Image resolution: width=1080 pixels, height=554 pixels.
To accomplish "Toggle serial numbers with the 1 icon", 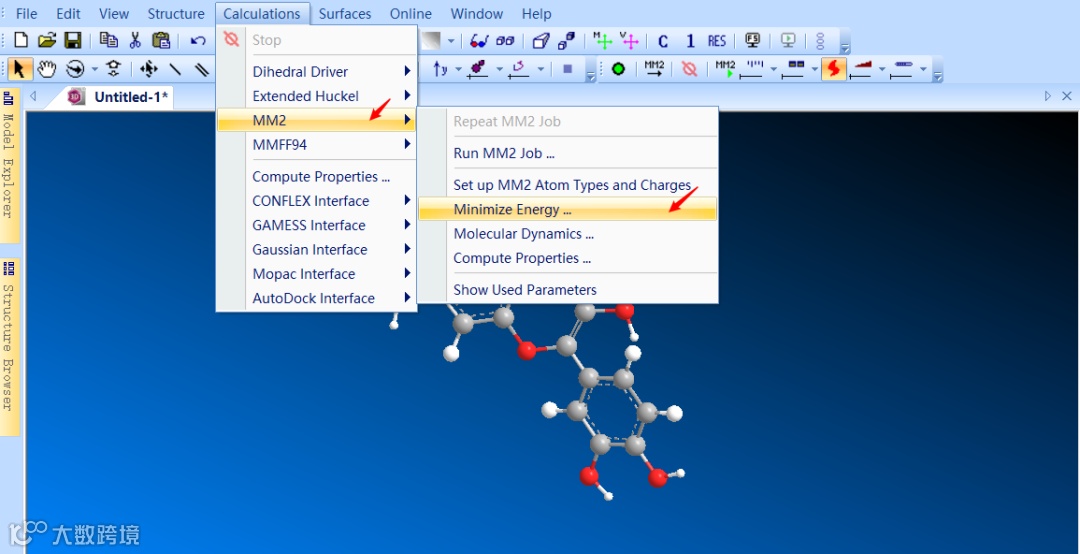I will [x=690, y=41].
